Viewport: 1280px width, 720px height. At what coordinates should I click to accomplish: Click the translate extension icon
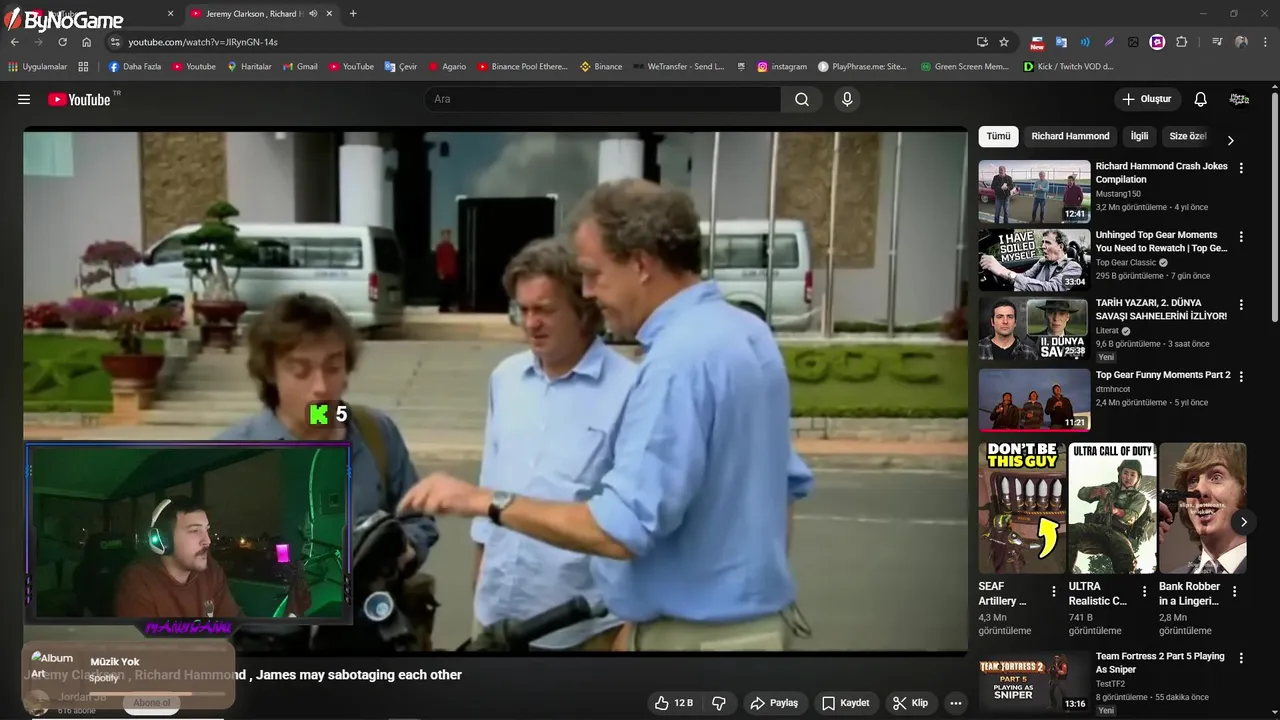(x=1061, y=42)
